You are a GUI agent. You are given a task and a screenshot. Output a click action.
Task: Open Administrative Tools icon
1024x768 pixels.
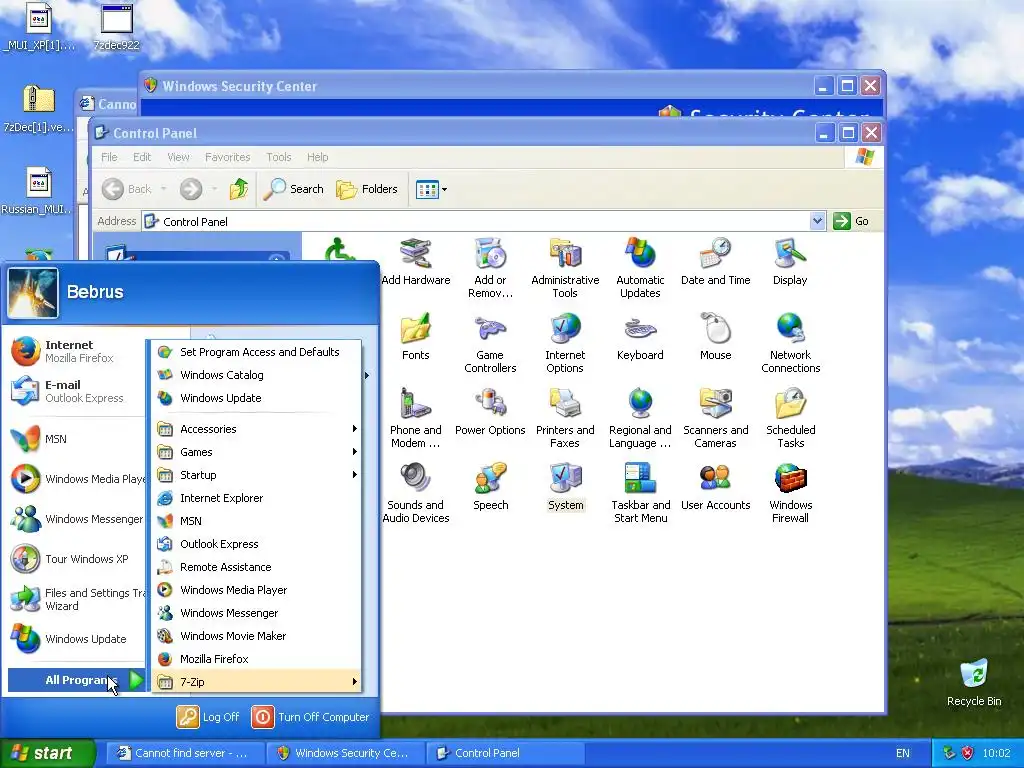[565, 268]
